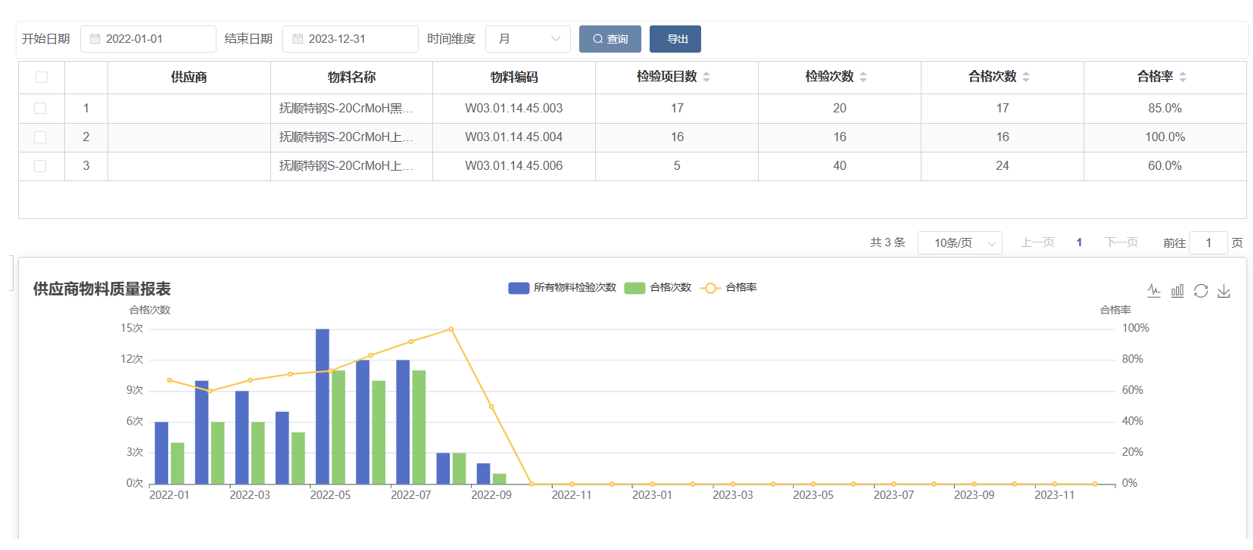
Task: Click the 2022-01 x-axis label
Action: [169, 494]
